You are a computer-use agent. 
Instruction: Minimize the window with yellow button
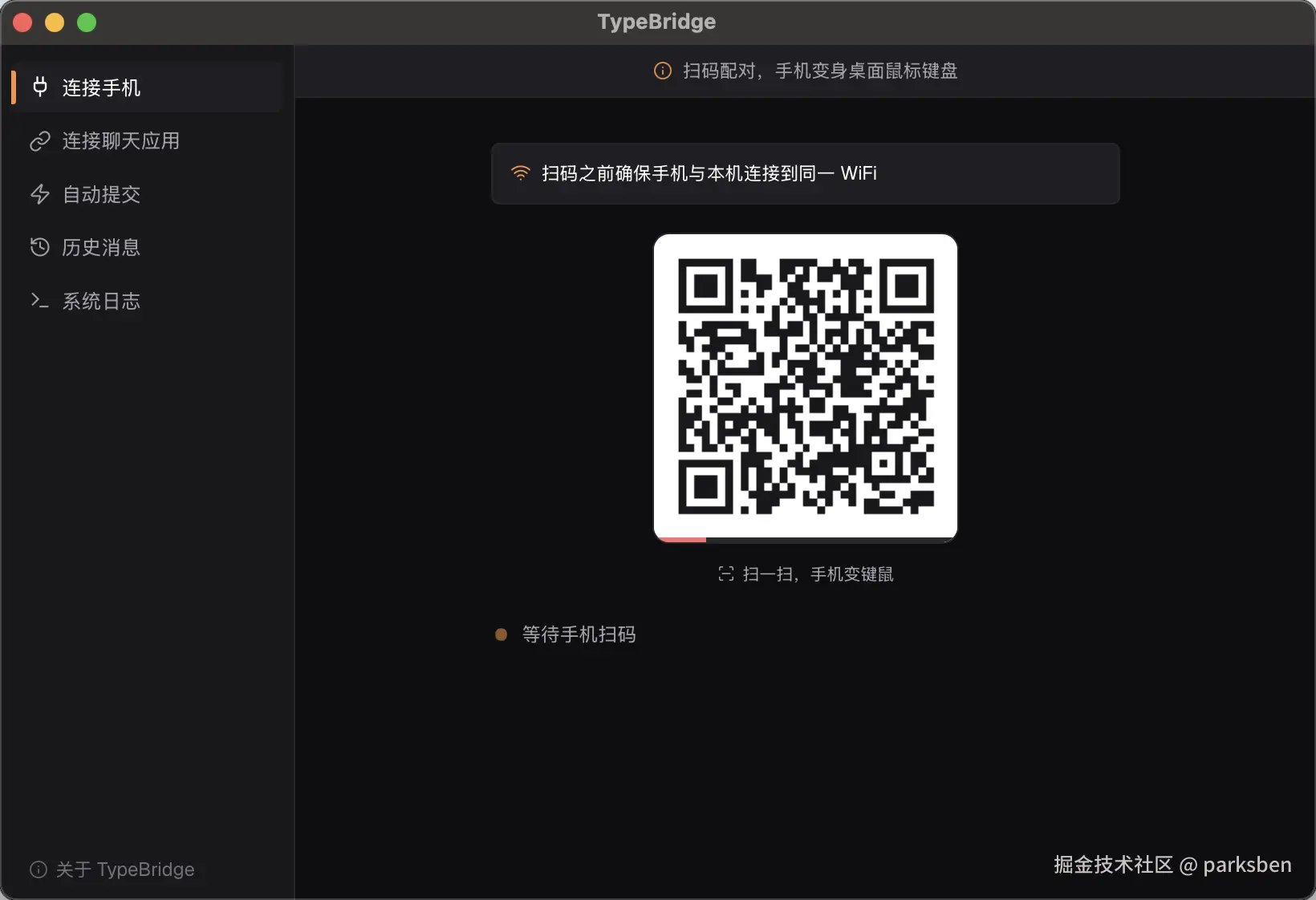[x=55, y=22]
